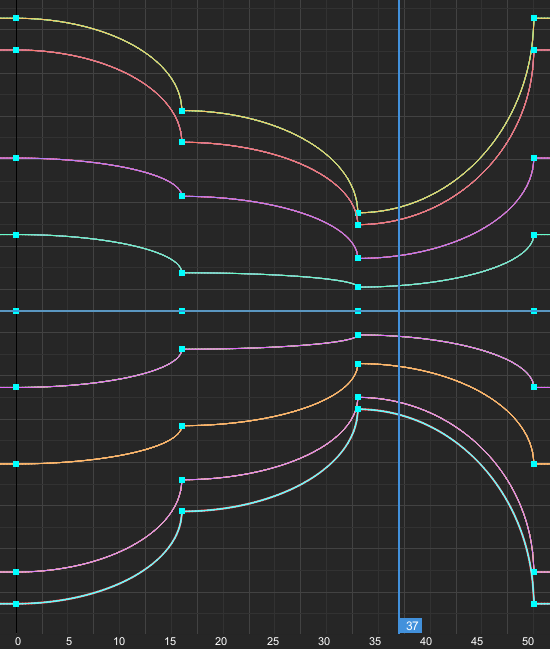This screenshot has width=550, height=649.
Task: Select the orange curve keyframe near frame 16
Action: tap(182, 426)
